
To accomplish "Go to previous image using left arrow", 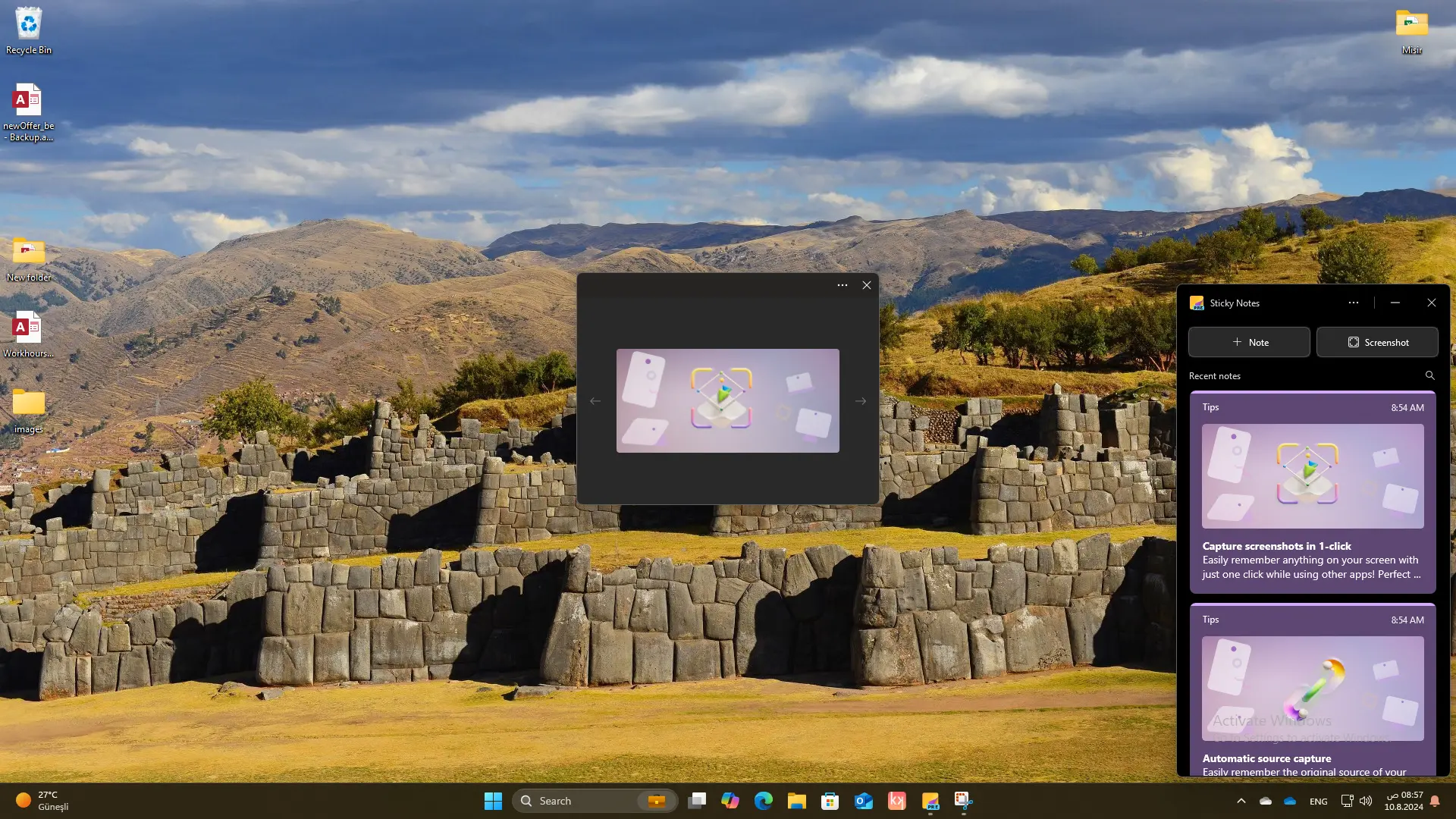I will (595, 401).
